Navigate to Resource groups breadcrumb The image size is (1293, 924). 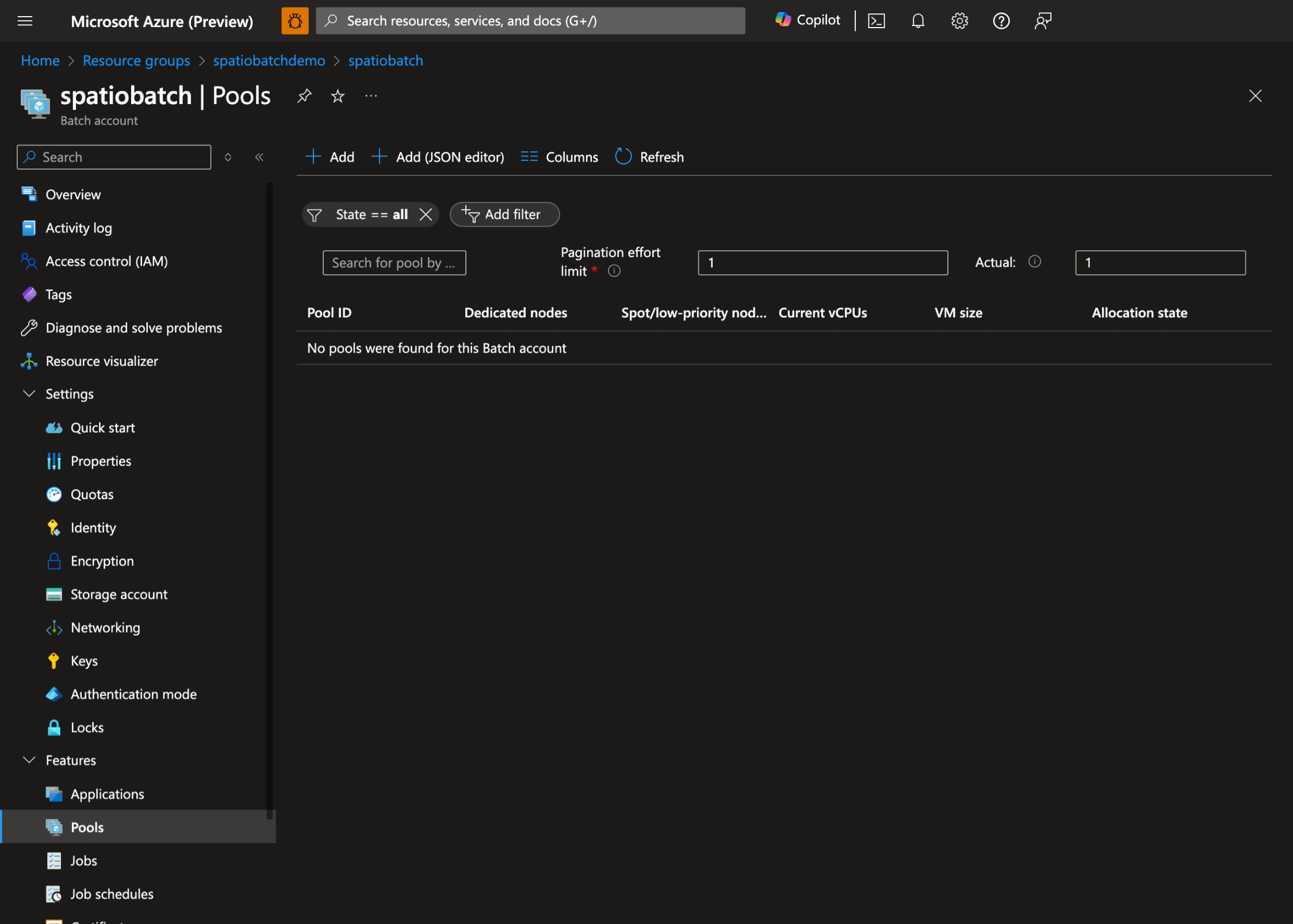pos(136,60)
